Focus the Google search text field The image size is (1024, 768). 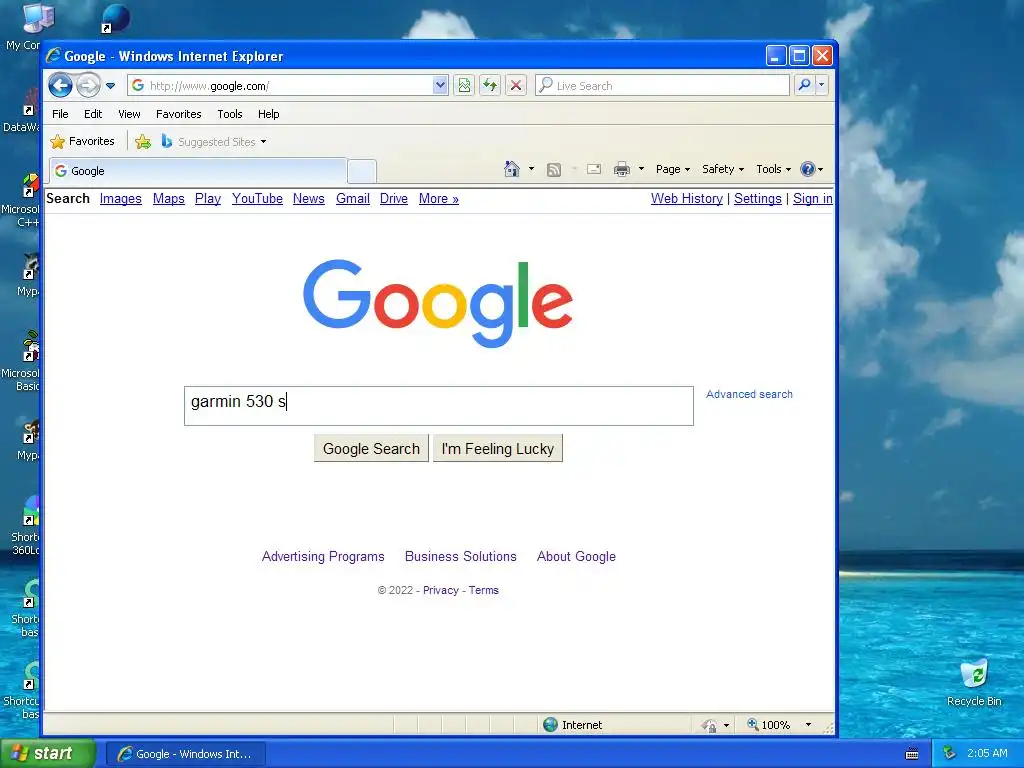tap(439, 406)
